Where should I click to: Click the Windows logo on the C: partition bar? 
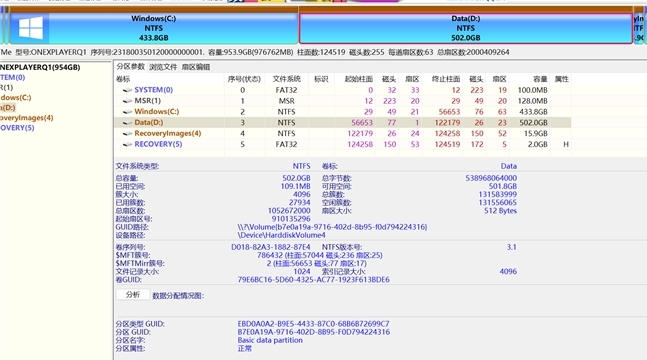coord(31,28)
